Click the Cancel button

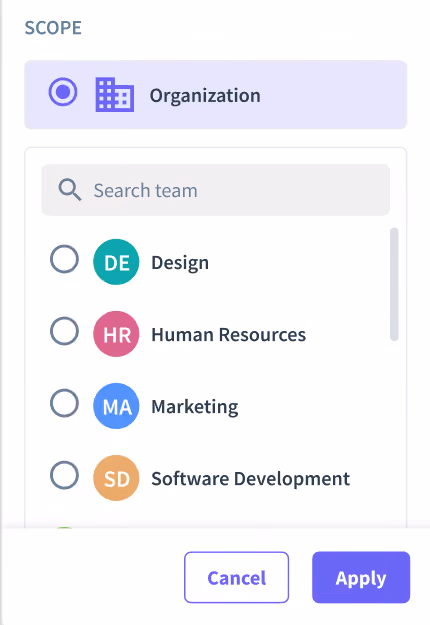236,577
